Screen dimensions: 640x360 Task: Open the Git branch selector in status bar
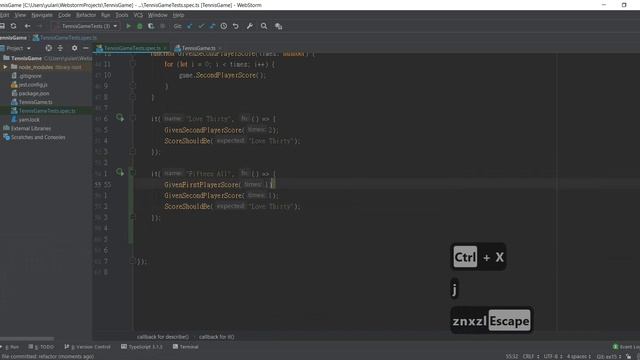click(609, 356)
